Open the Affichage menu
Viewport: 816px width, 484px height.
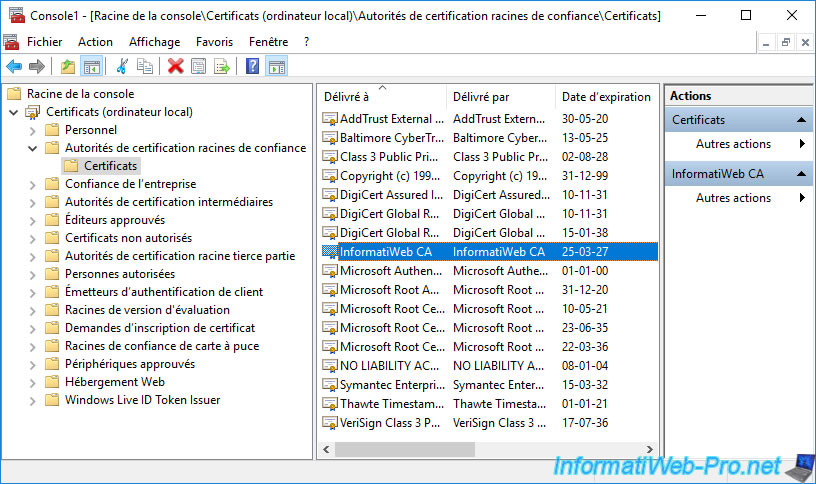(155, 42)
